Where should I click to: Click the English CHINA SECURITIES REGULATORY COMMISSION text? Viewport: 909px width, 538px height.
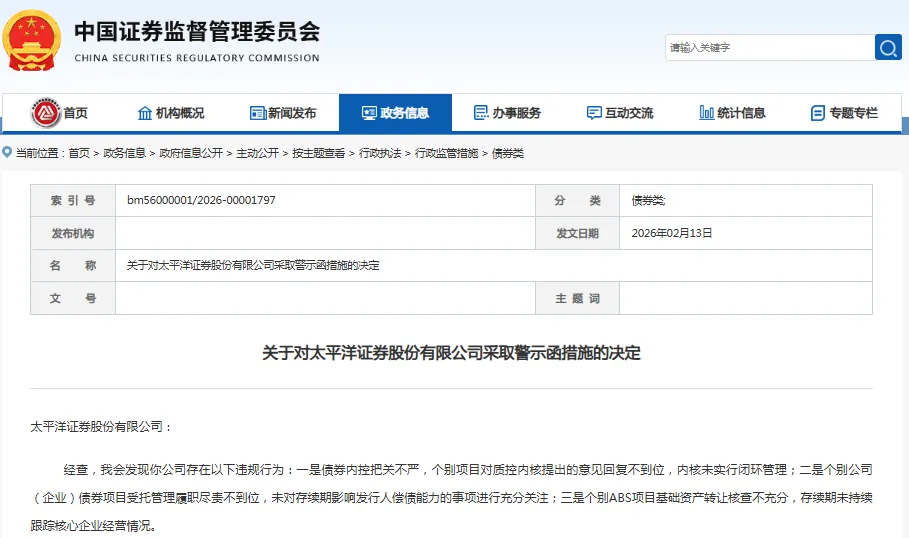(197, 58)
